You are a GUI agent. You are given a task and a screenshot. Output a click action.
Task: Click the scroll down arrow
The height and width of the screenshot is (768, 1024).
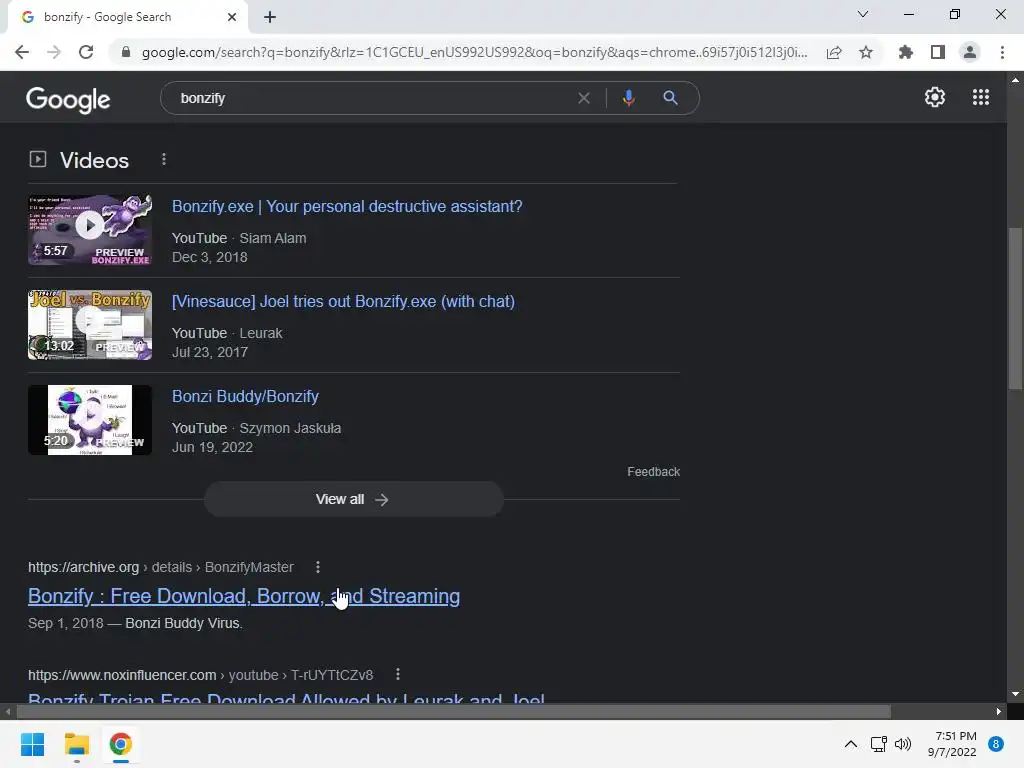[1015, 694]
